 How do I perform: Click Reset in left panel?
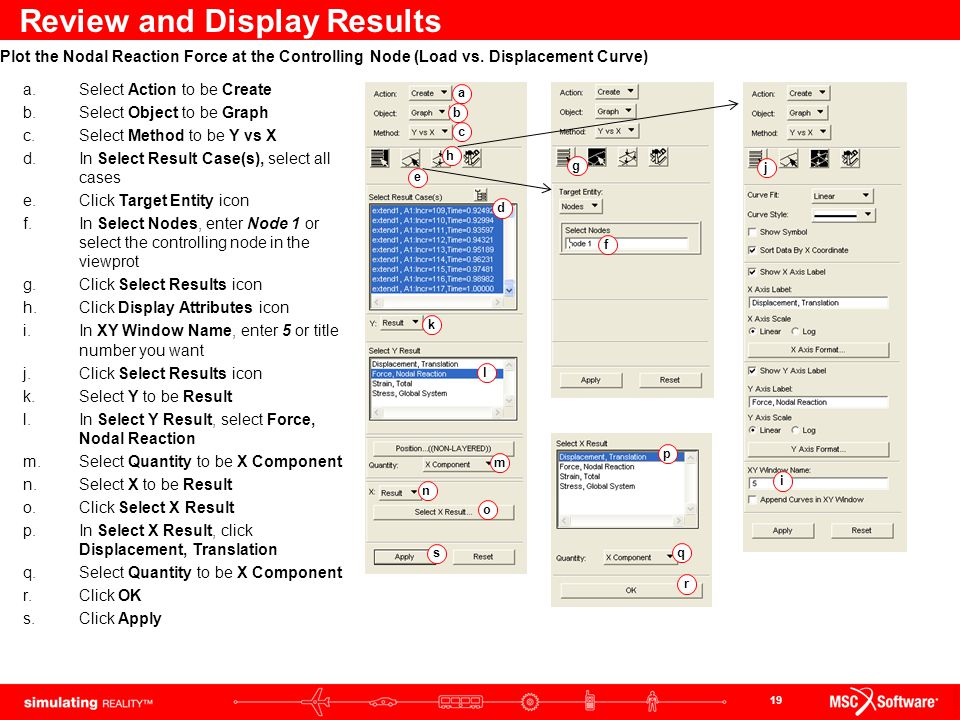tap(483, 557)
